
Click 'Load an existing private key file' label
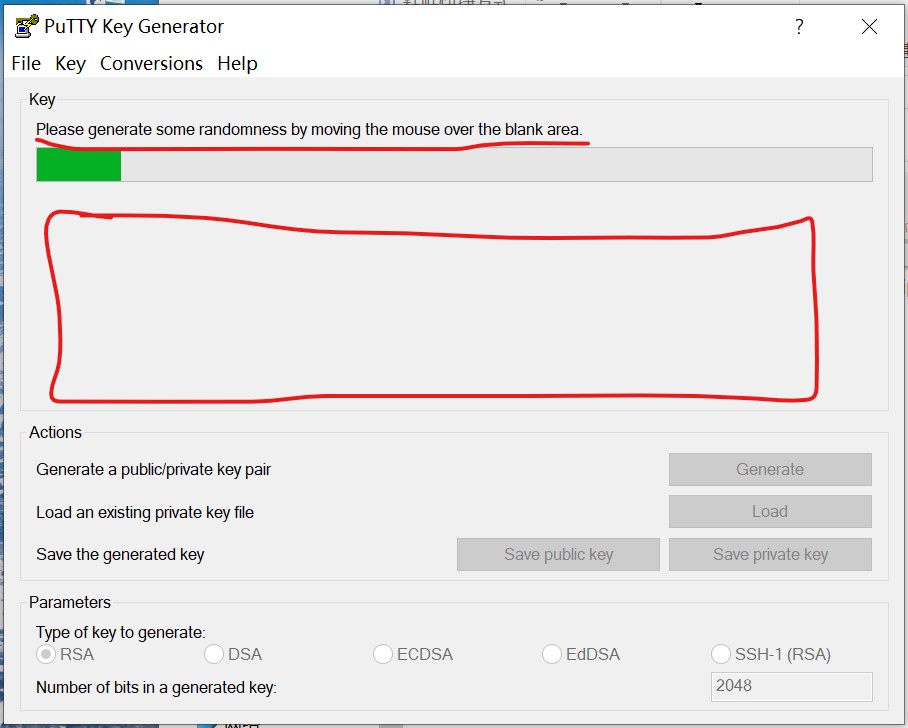click(x=145, y=512)
